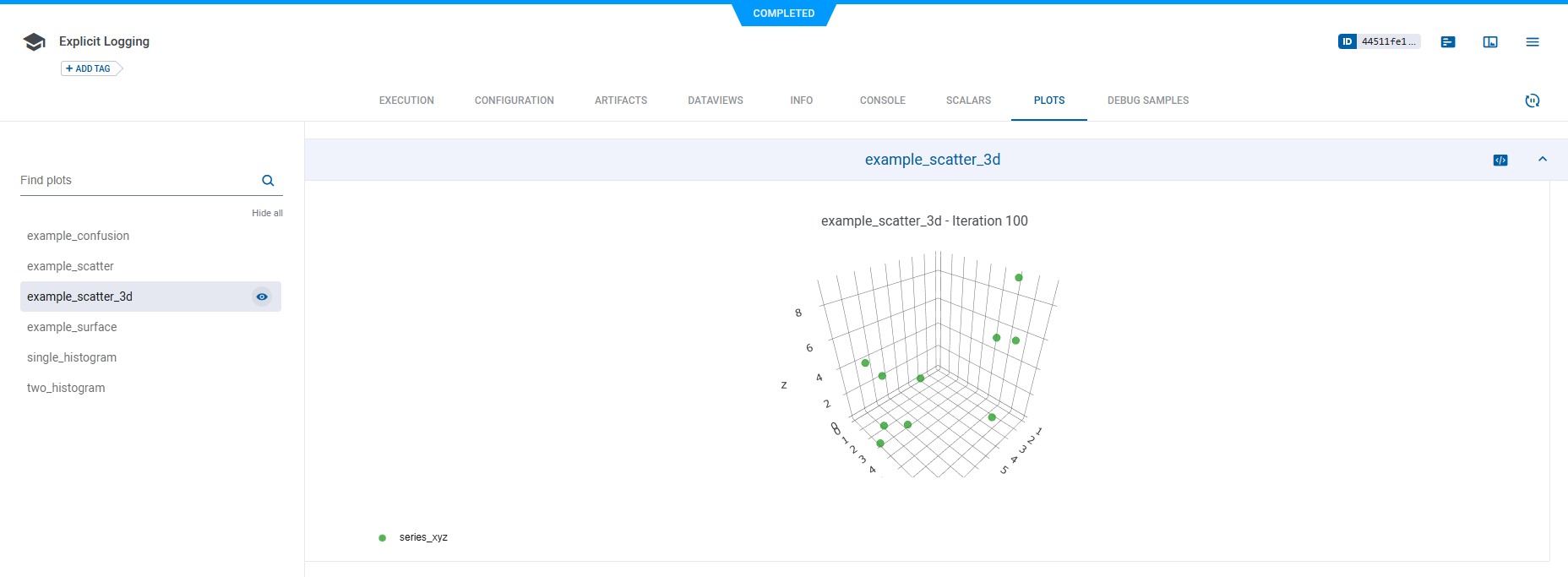The height and width of the screenshot is (577, 1568).
Task: Toggle series_xyz legend entry
Action: click(x=423, y=537)
